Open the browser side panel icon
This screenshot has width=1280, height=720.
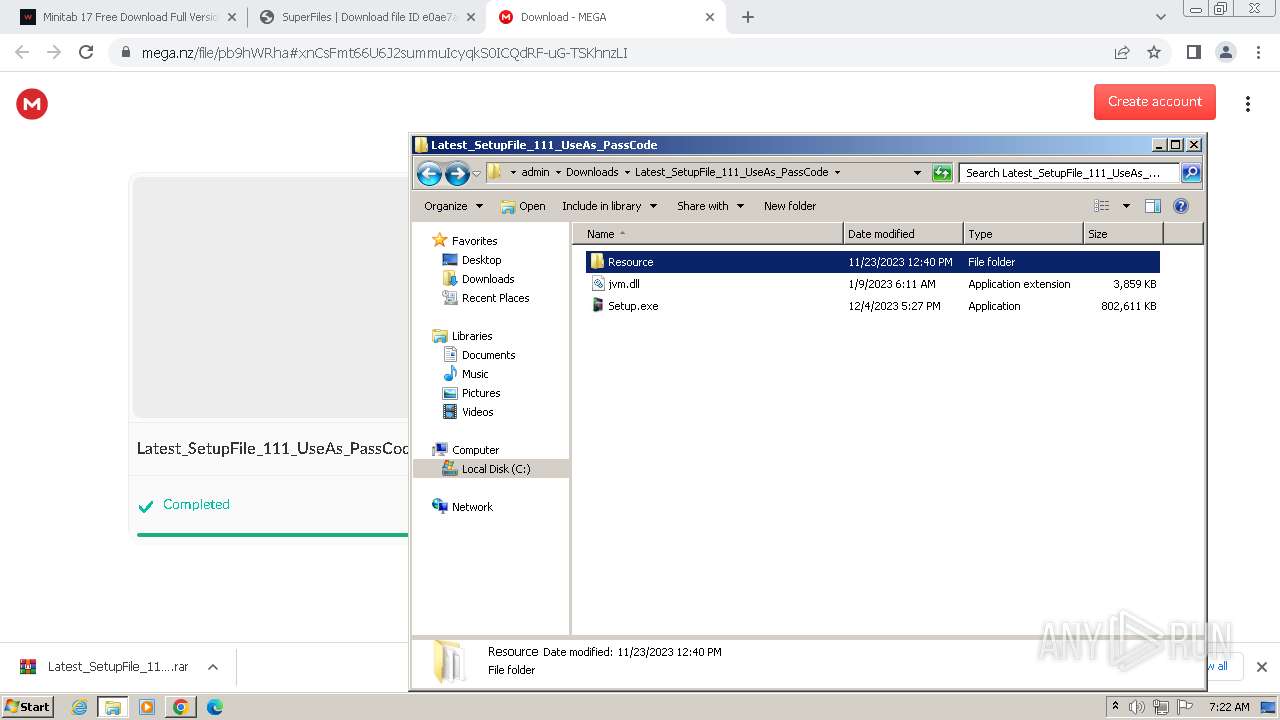tap(1193, 52)
